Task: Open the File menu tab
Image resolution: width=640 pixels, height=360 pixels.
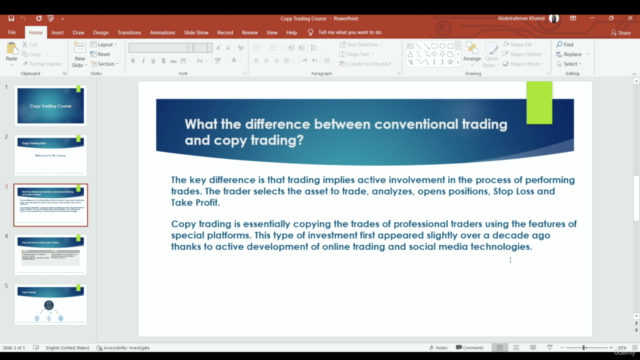Action: coord(11,32)
